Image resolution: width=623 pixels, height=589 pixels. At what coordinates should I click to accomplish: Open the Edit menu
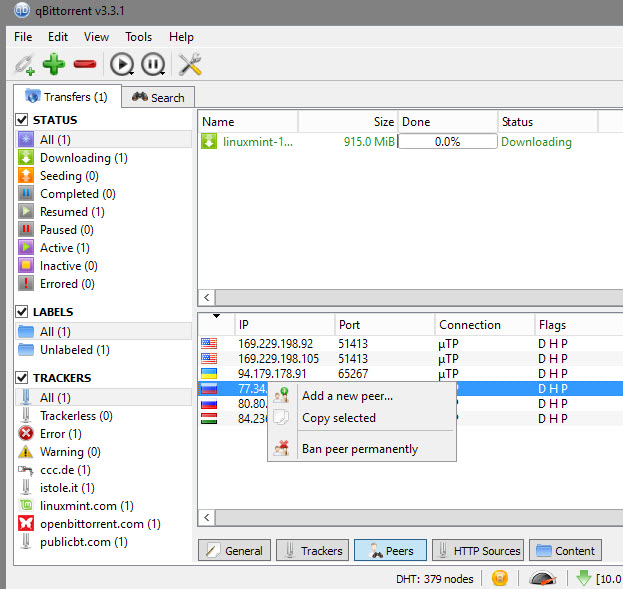(x=58, y=37)
